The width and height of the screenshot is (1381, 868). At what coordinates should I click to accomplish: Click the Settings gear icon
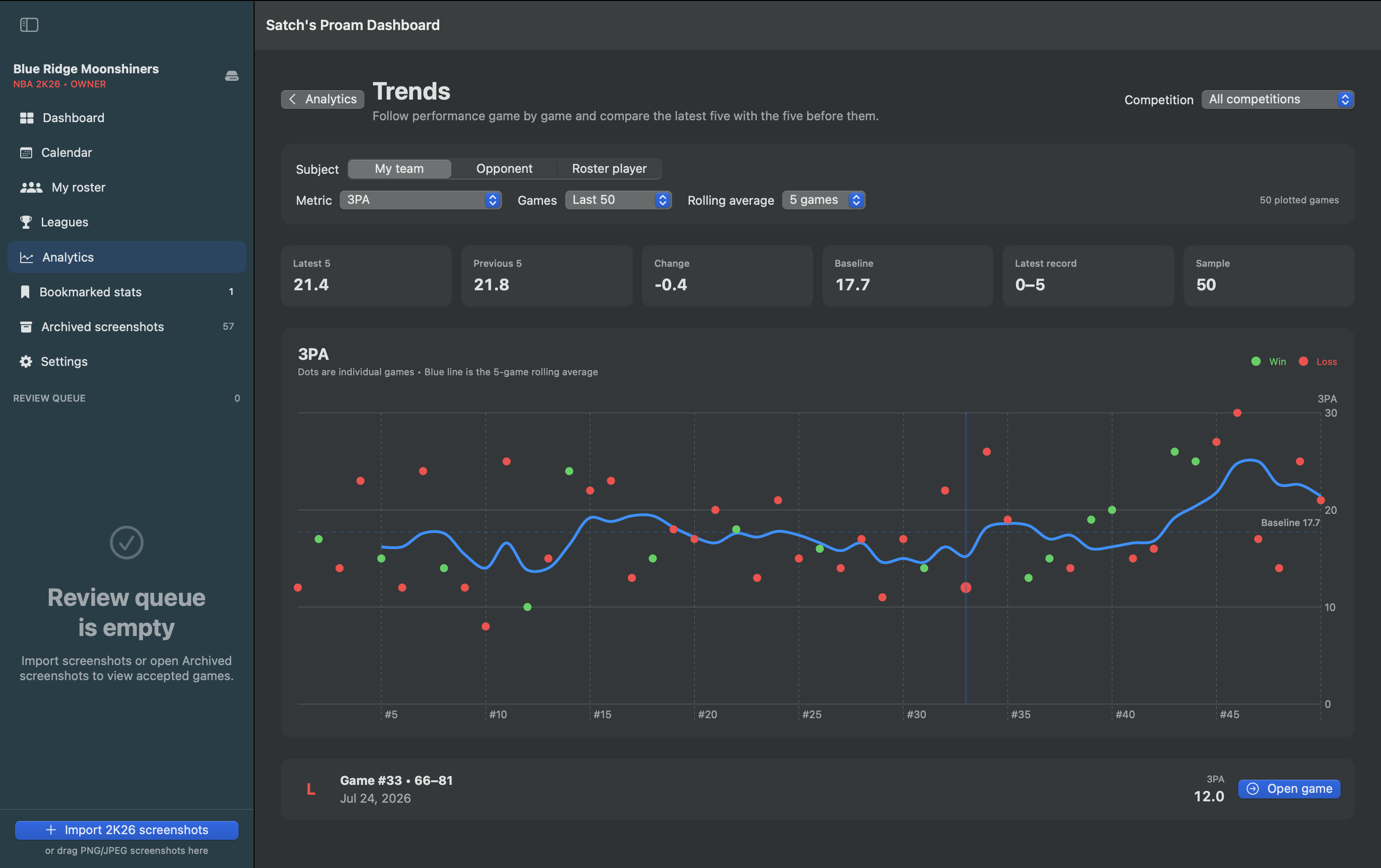pyautogui.click(x=26, y=362)
